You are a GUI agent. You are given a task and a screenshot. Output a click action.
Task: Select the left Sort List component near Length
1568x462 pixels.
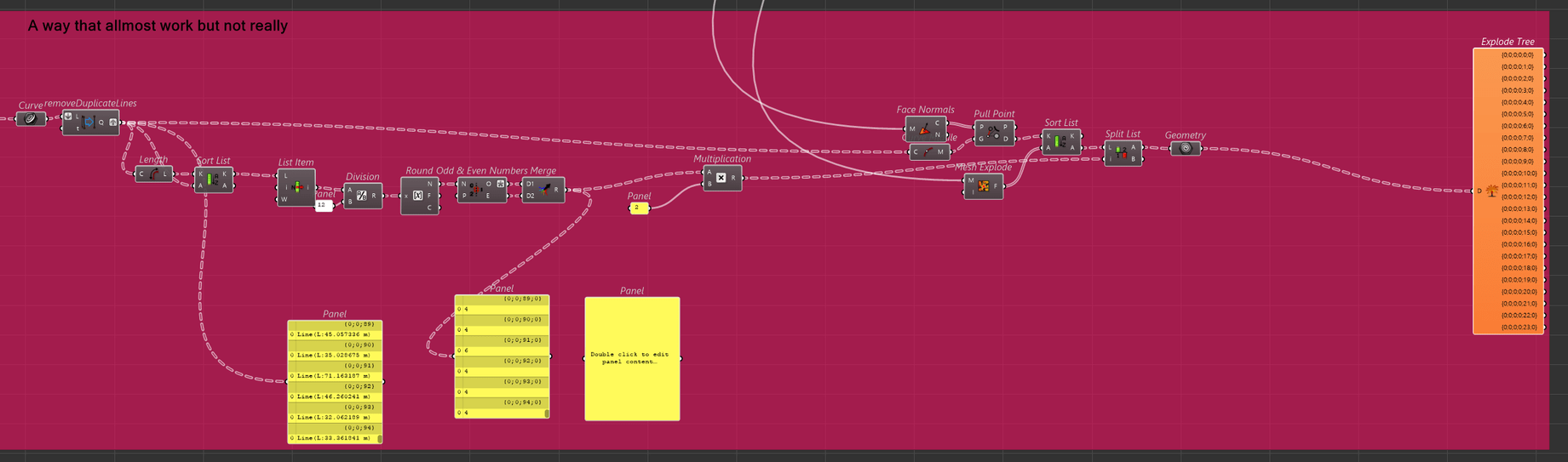213,180
